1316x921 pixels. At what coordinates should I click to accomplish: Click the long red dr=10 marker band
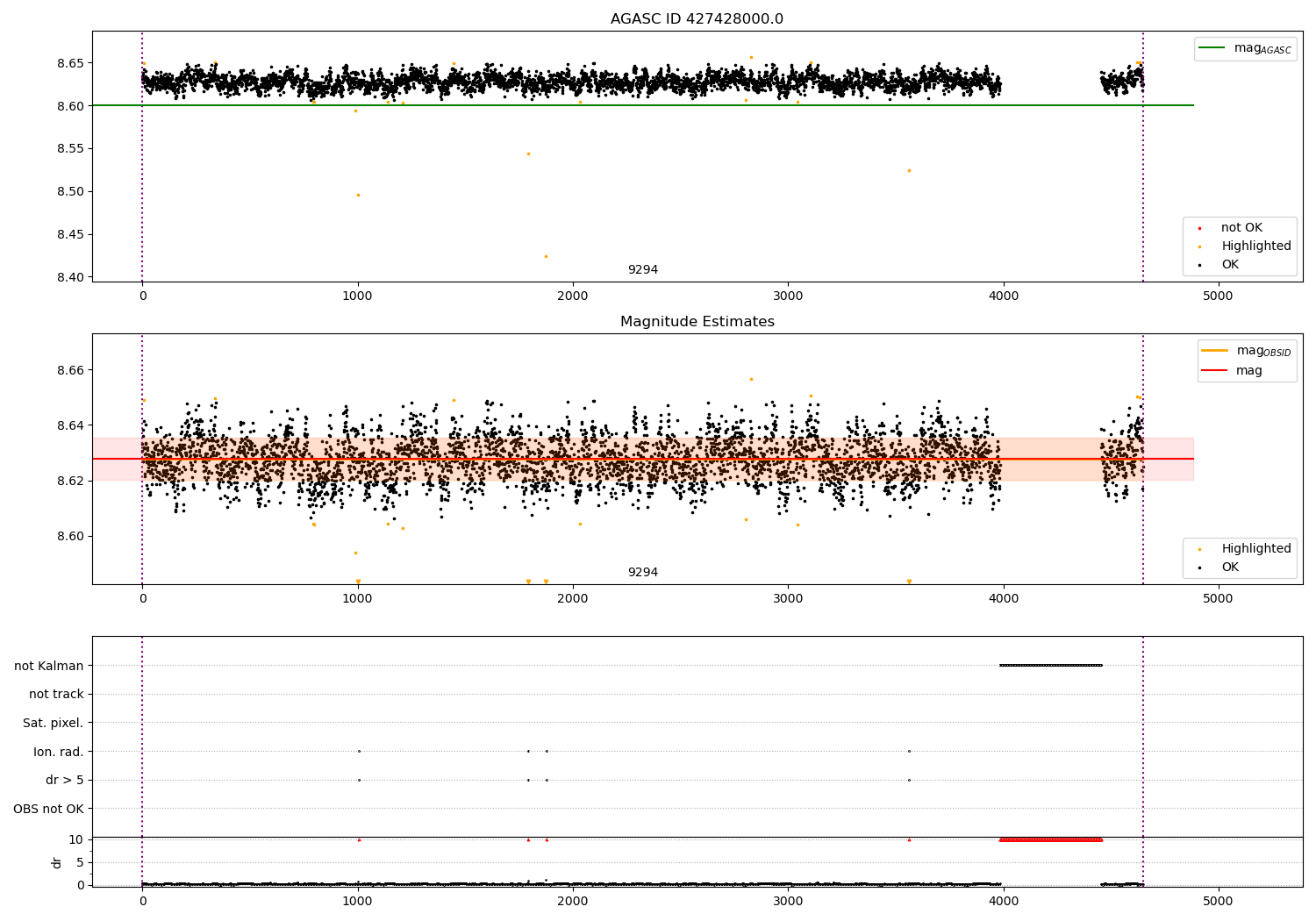[x=1050, y=839]
